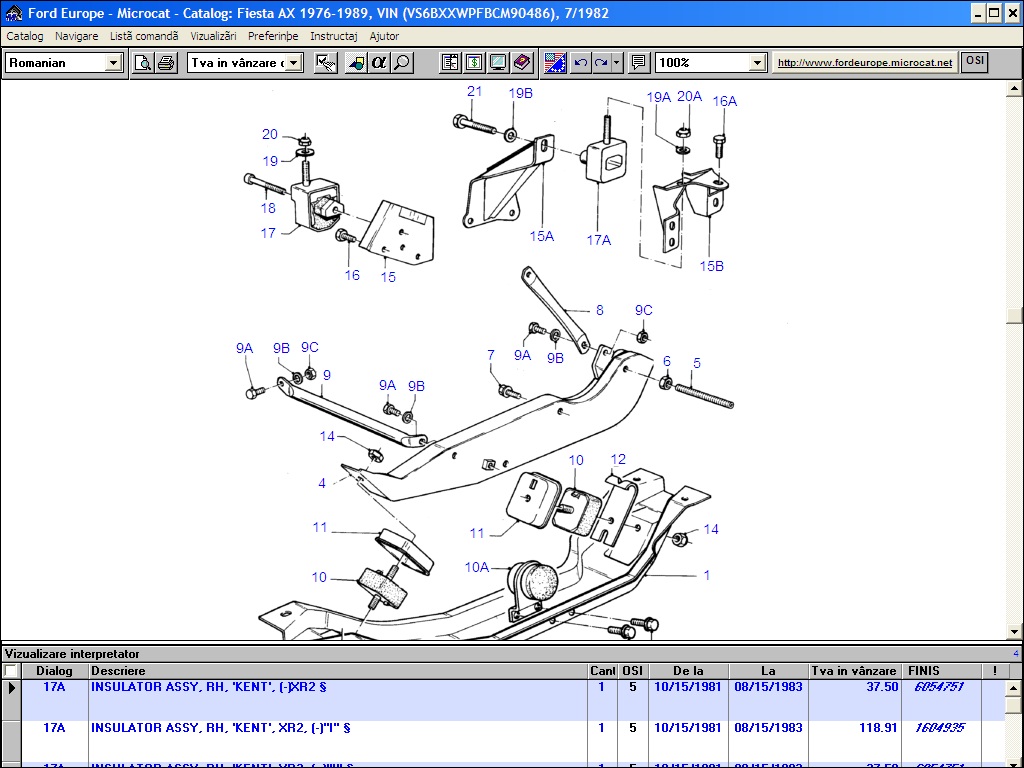
Task: Click the diagram's vertical scrollbar thumb
Action: tap(1015, 316)
